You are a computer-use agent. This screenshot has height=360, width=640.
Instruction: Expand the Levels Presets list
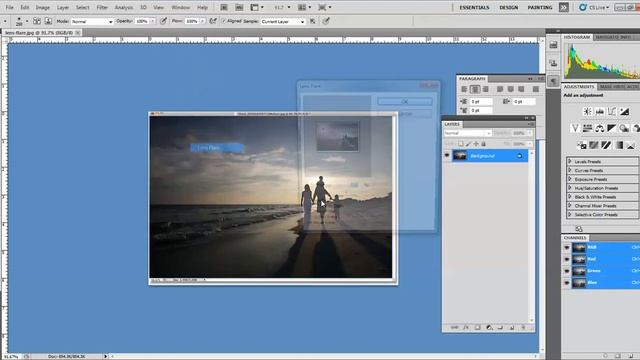point(570,161)
